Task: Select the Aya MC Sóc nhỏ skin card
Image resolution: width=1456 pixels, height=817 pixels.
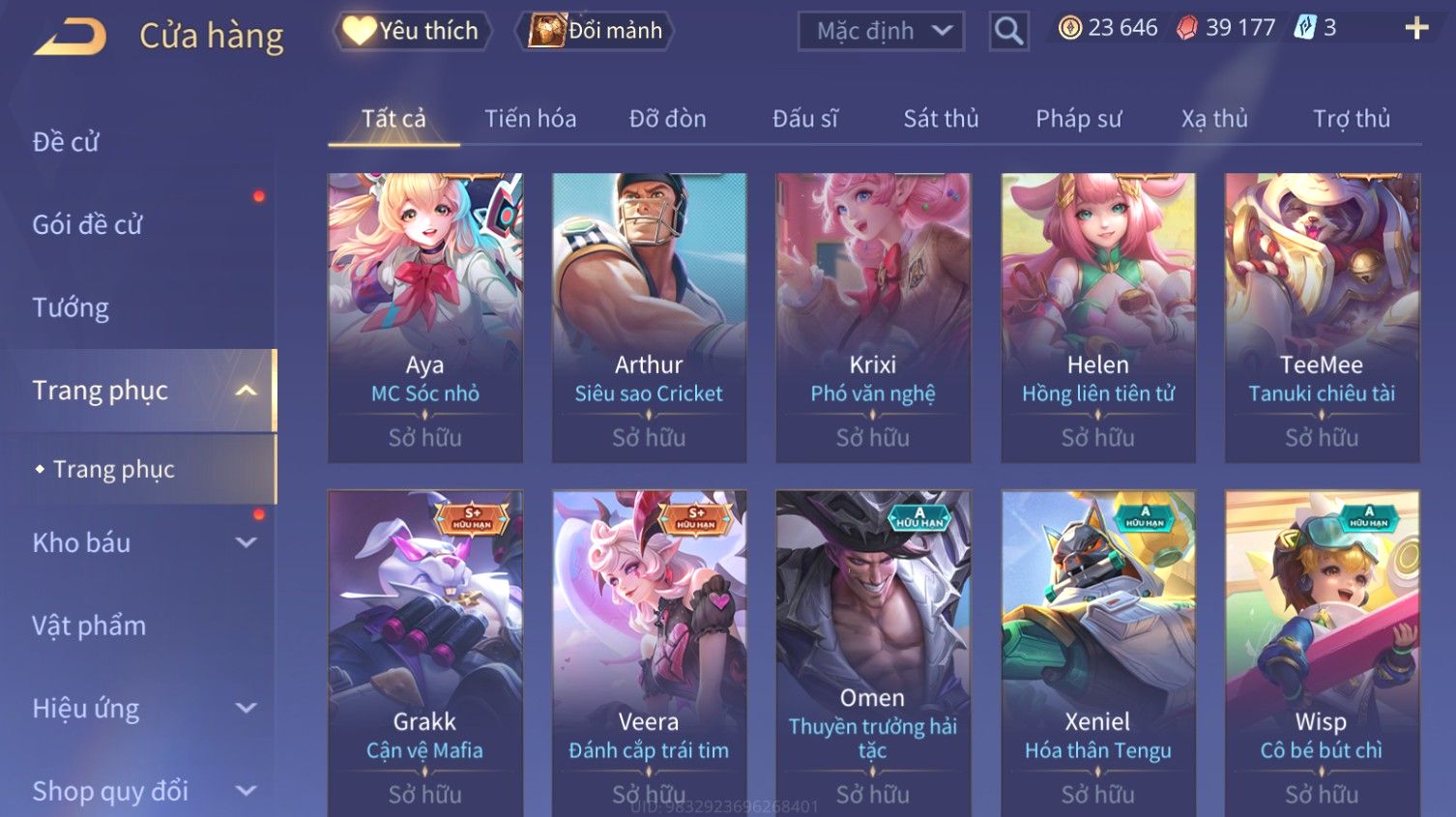Action: click(x=425, y=317)
